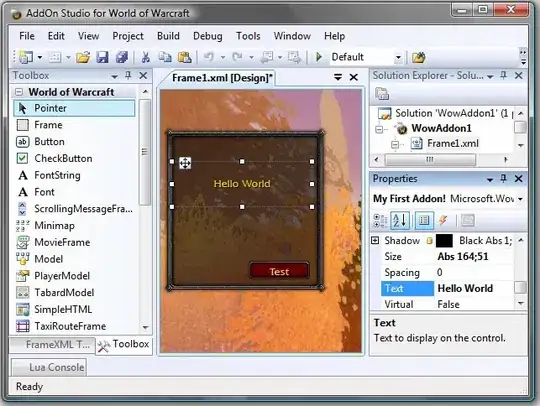
Task: Click the Alphabetical sort button in Properties
Action: tap(400, 220)
